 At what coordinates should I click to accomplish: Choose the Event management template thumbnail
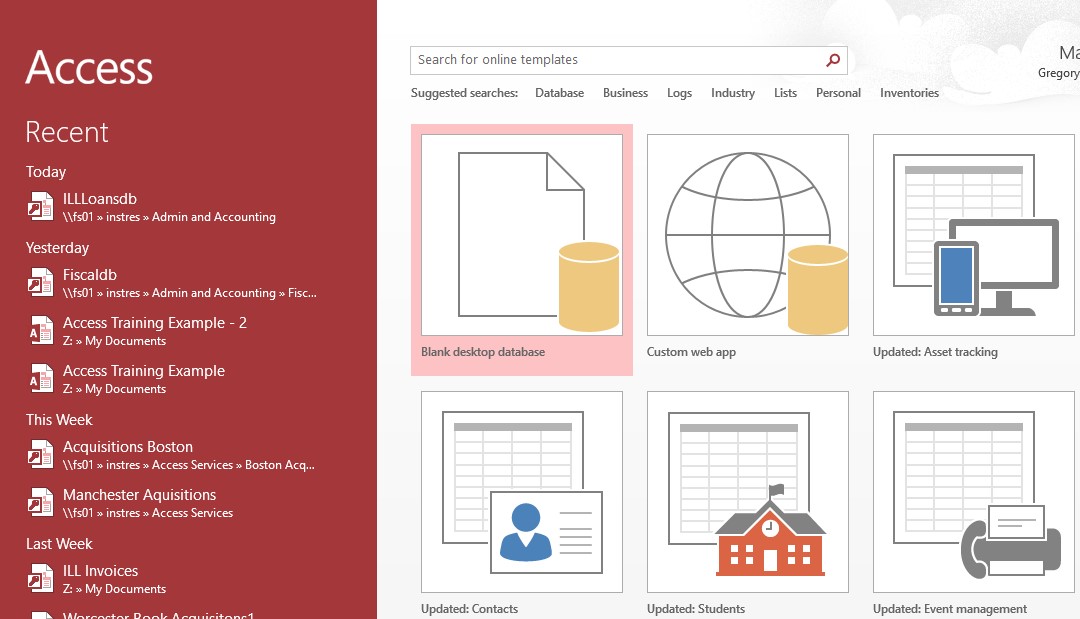[973, 492]
